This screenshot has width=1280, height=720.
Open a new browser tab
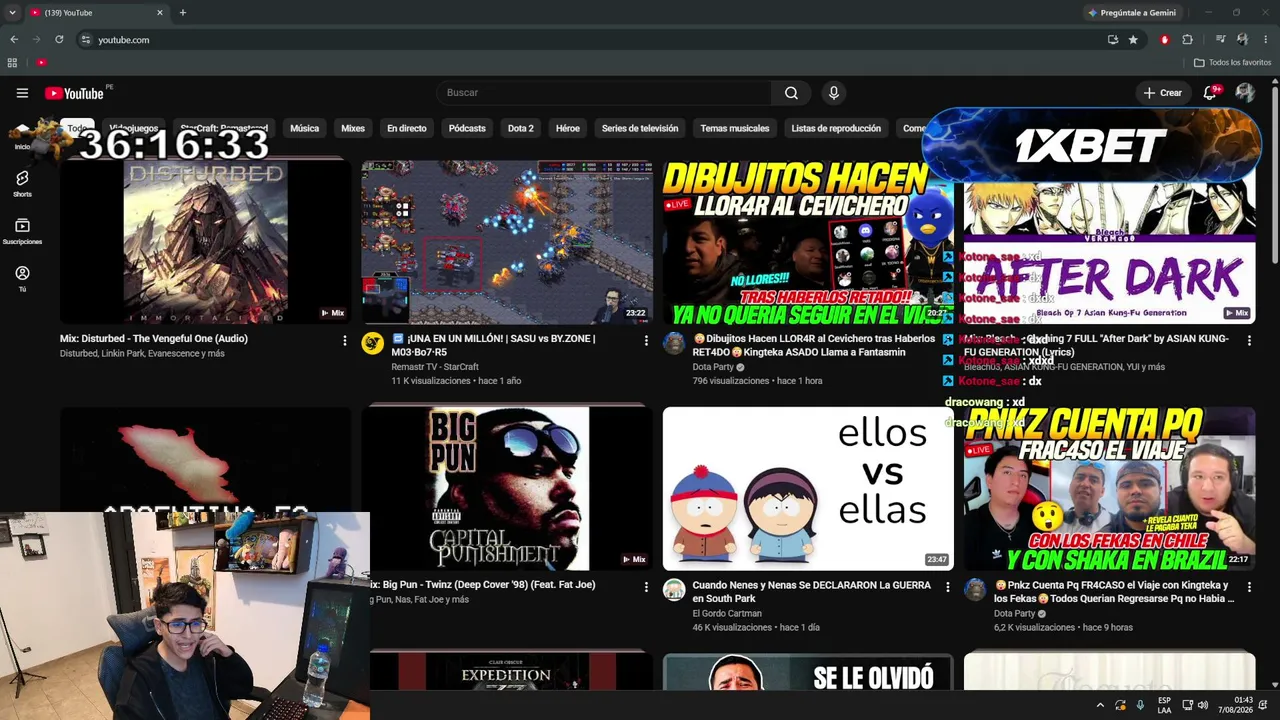(183, 13)
